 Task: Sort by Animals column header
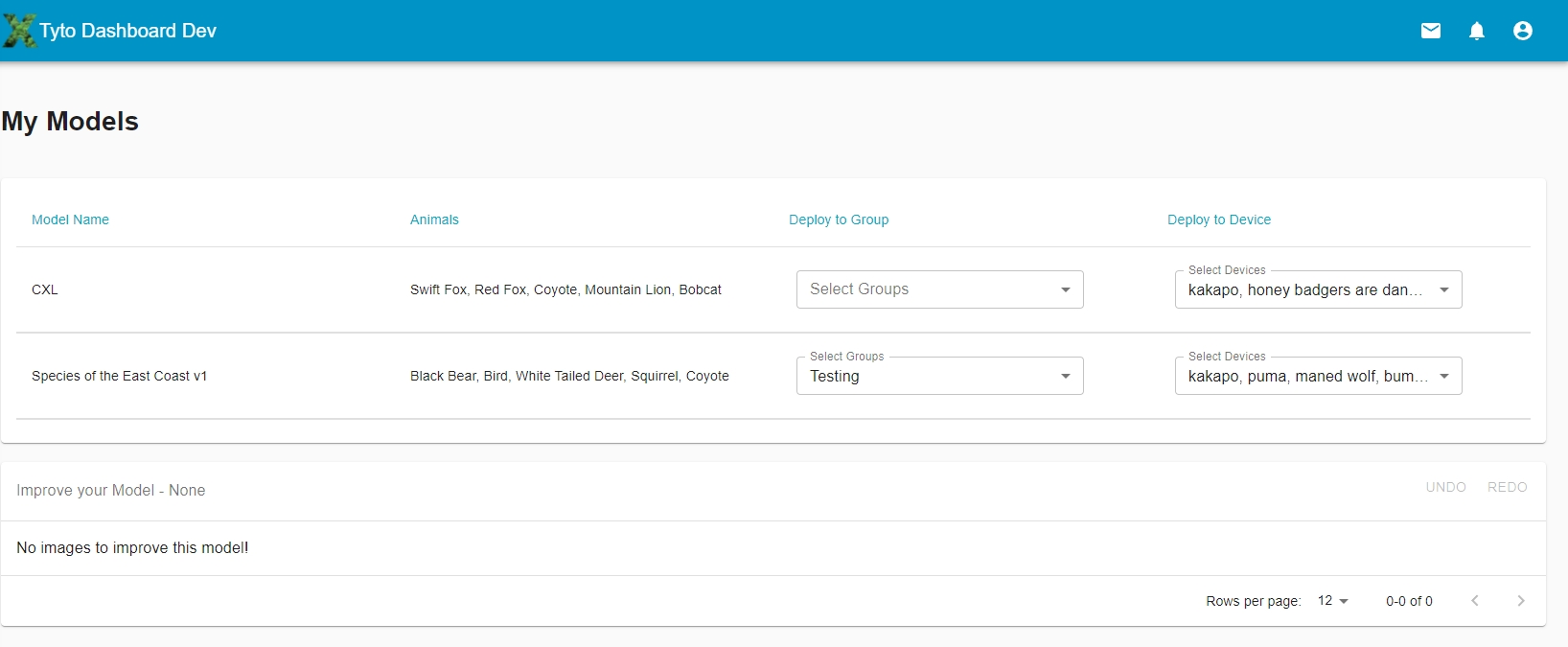434,220
